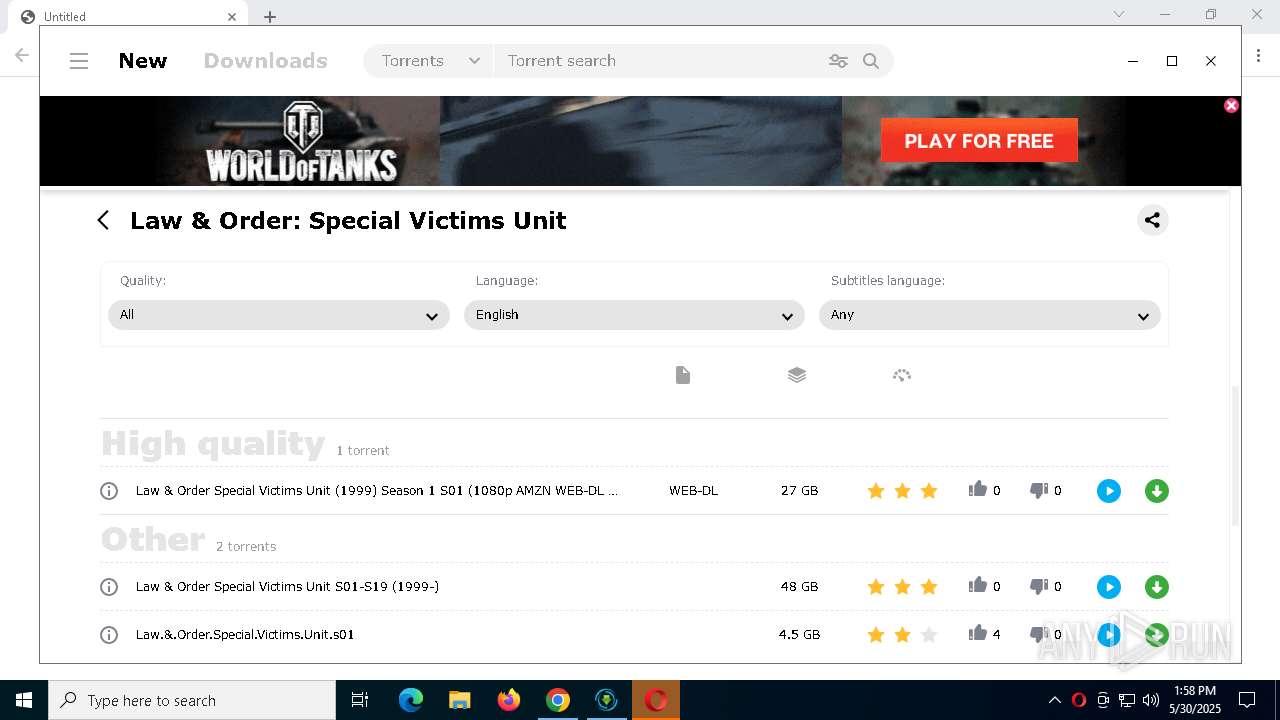
Task: Download the 48 GB S01-S19 torrent
Action: click(x=1157, y=587)
